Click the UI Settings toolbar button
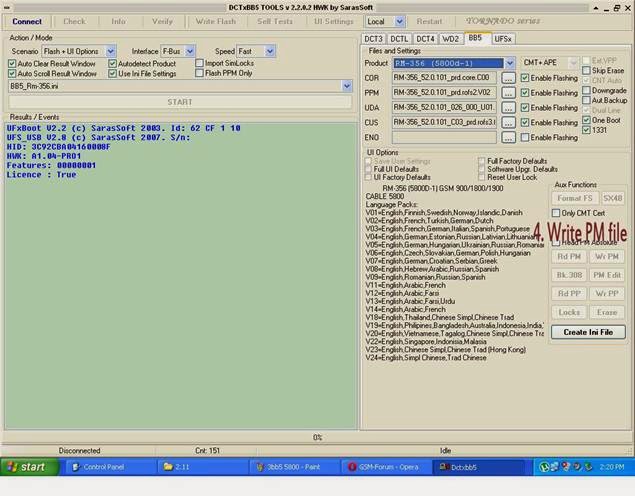635x496 pixels. 333,21
